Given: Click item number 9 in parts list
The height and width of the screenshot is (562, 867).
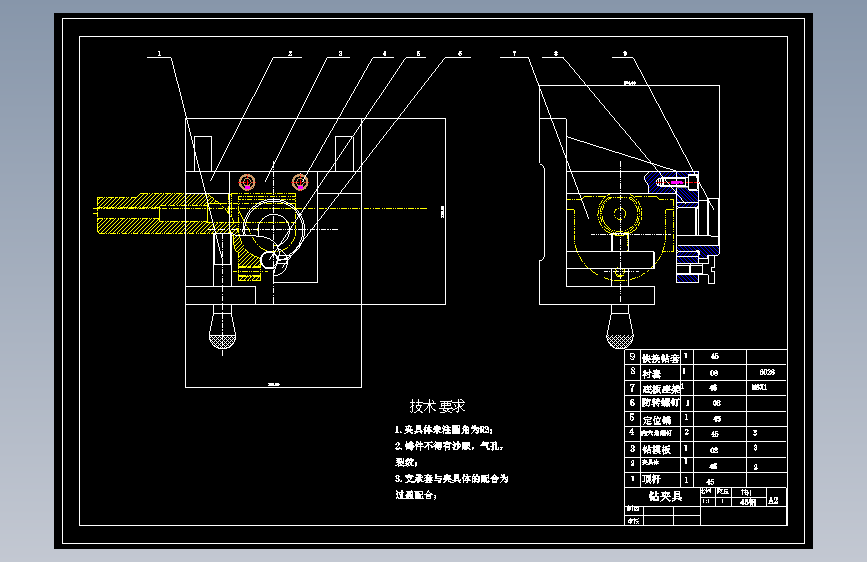Looking at the screenshot, I should (x=633, y=357).
